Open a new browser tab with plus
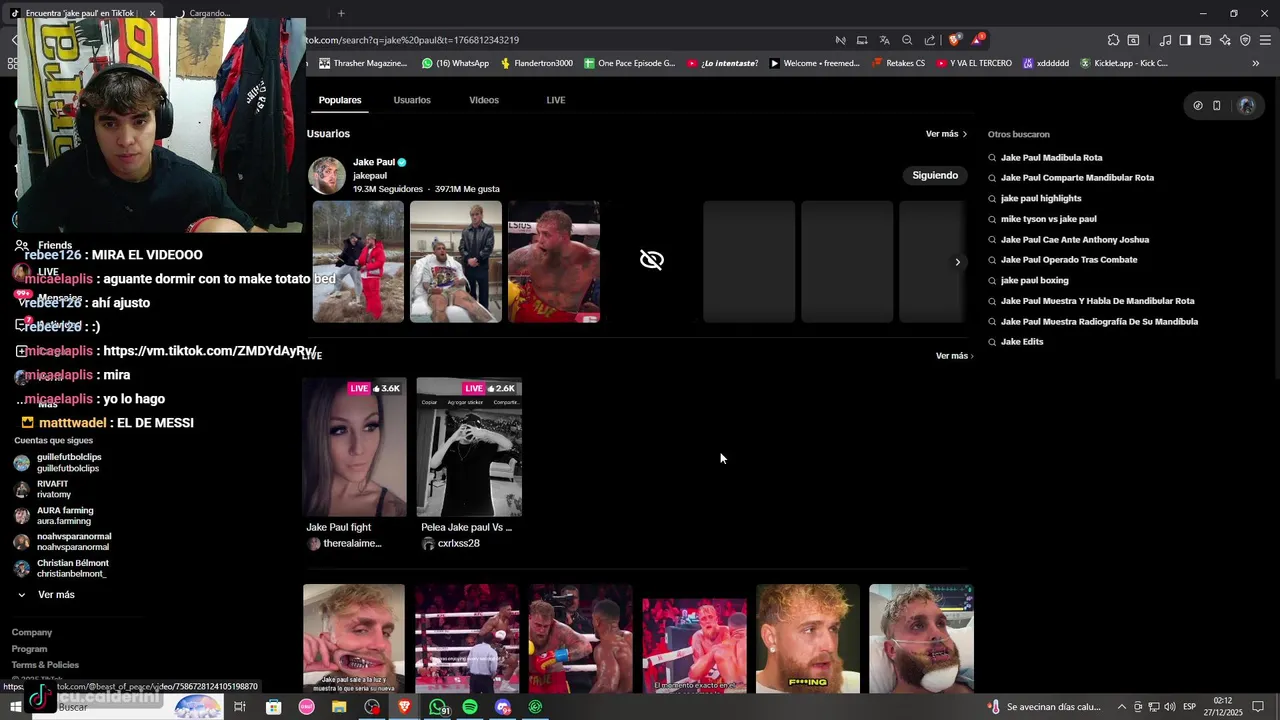1280x720 pixels. coord(341,13)
